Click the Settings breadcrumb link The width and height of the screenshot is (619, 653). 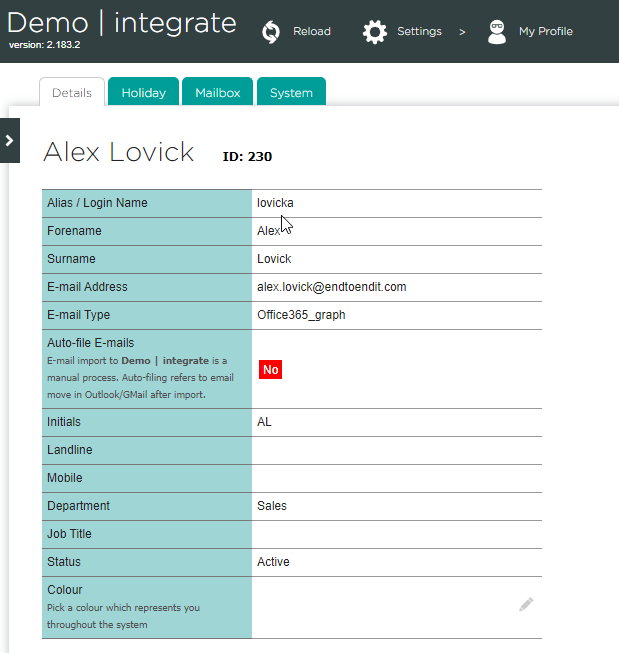(x=419, y=32)
